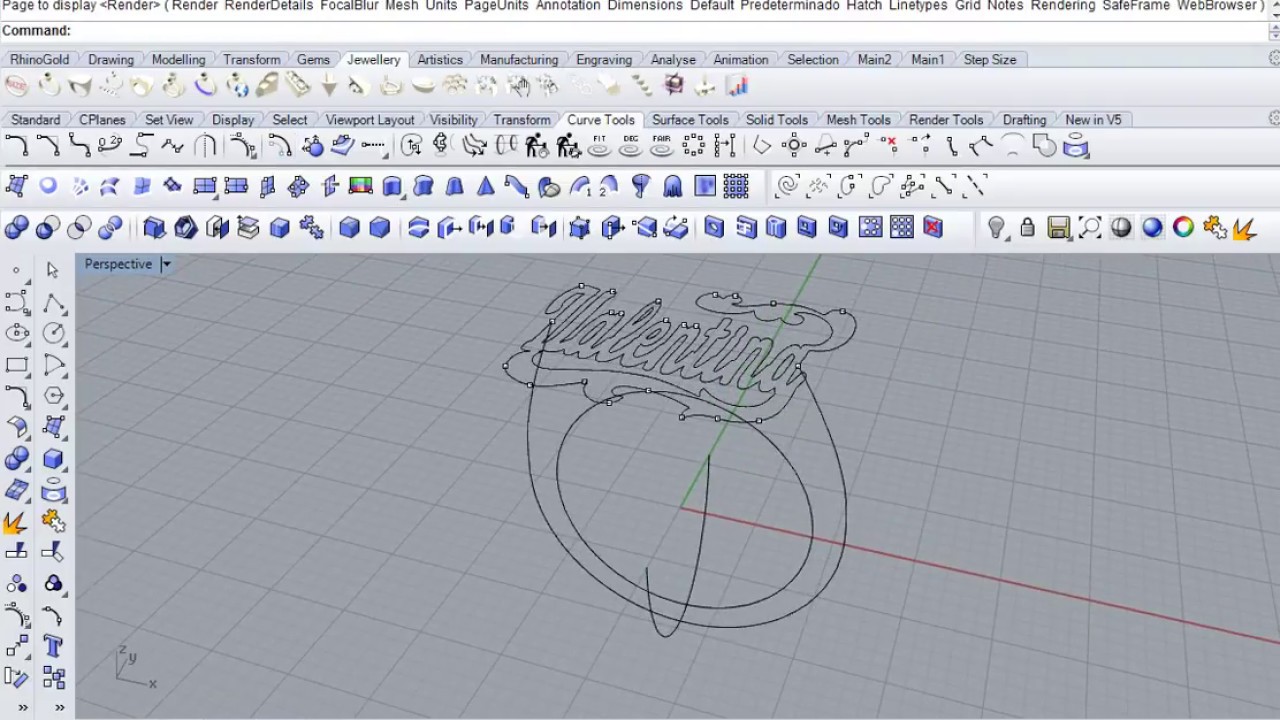1280x720 pixels.
Task: Switch to the Drafting tab
Action: pos(1024,119)
